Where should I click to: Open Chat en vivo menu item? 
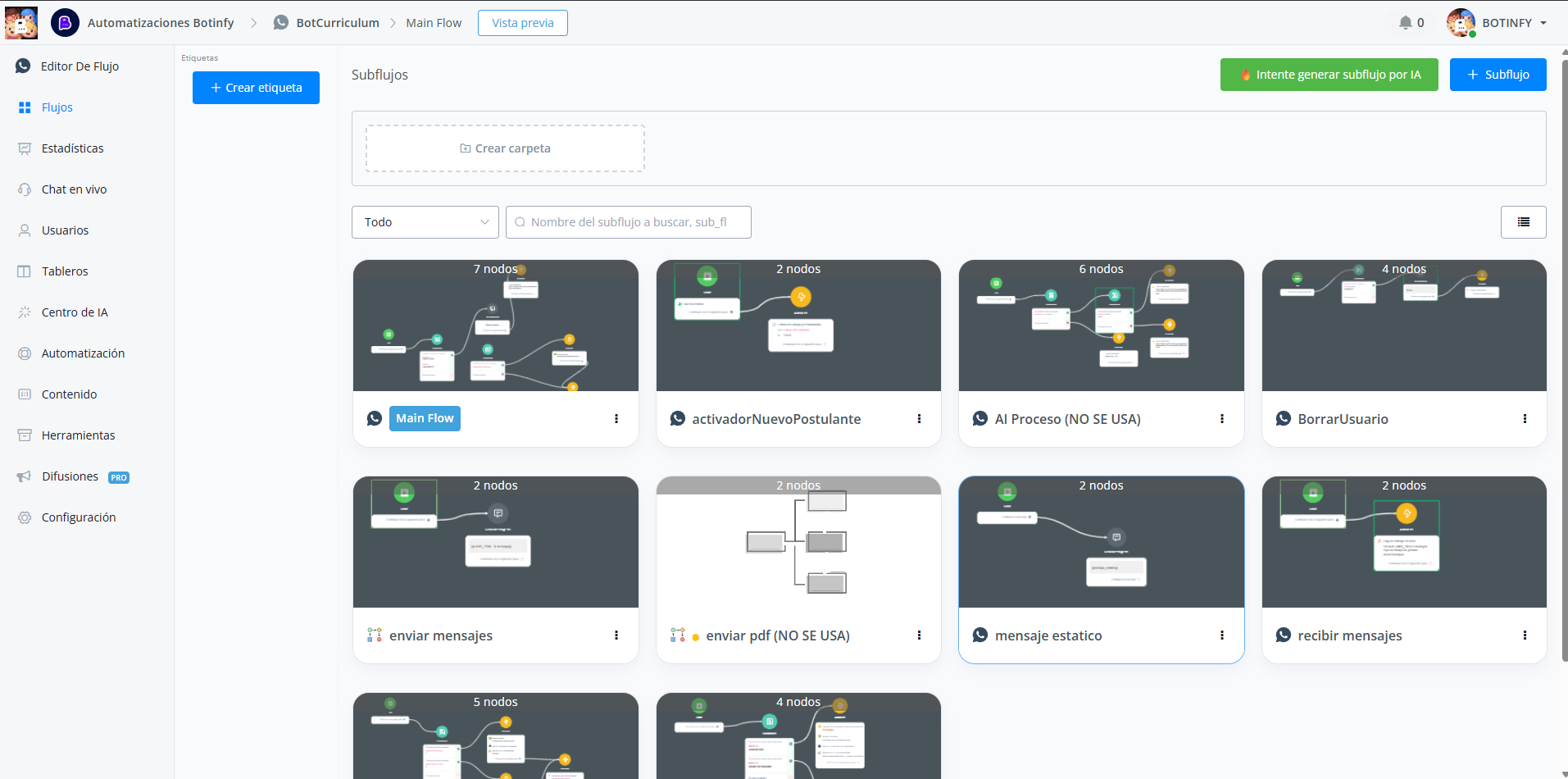pos(75,189)
